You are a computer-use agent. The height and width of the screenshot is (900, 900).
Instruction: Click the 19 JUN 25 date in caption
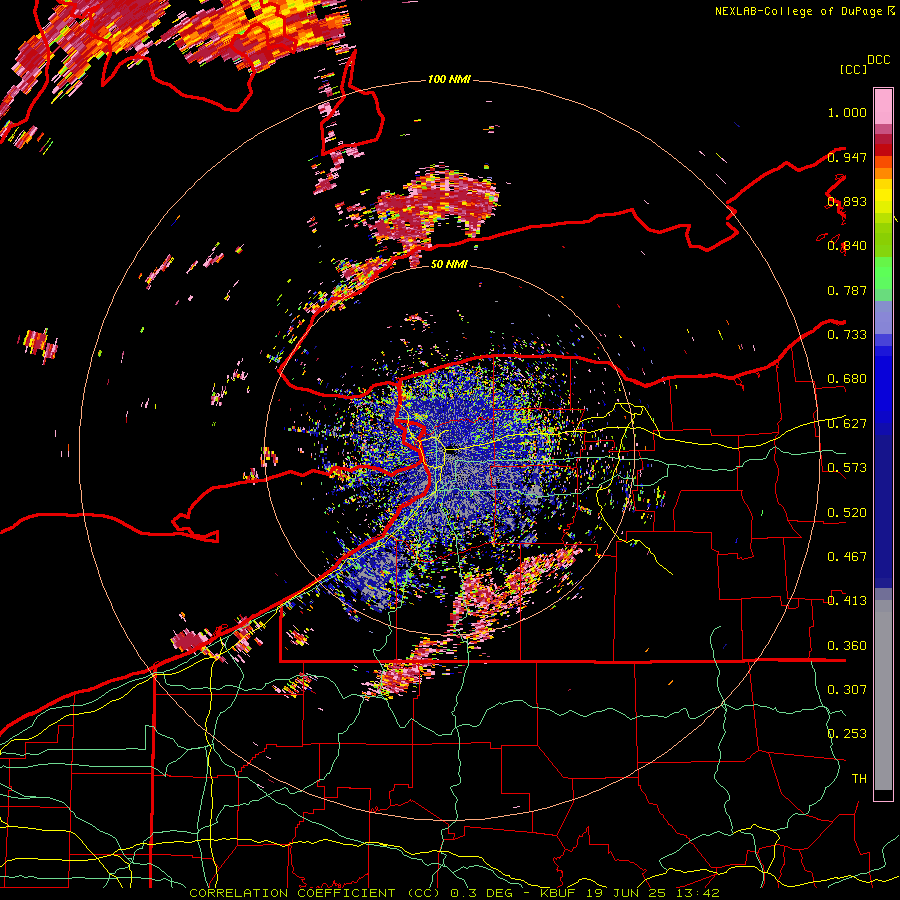(628, 893)
